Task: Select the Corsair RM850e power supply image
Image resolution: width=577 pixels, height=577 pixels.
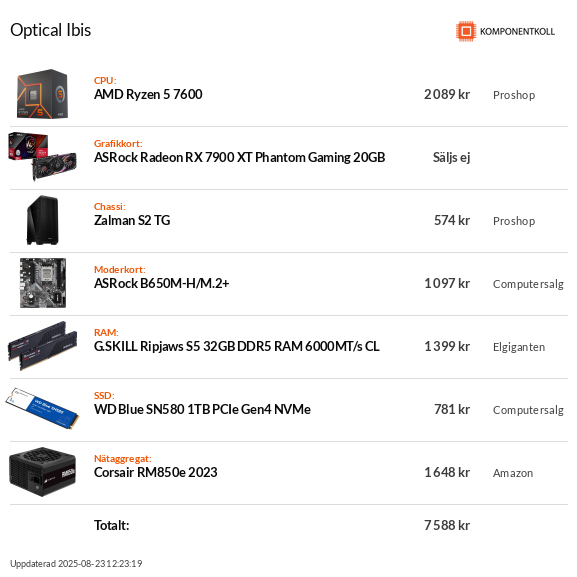Action: (x=42, y=472)
